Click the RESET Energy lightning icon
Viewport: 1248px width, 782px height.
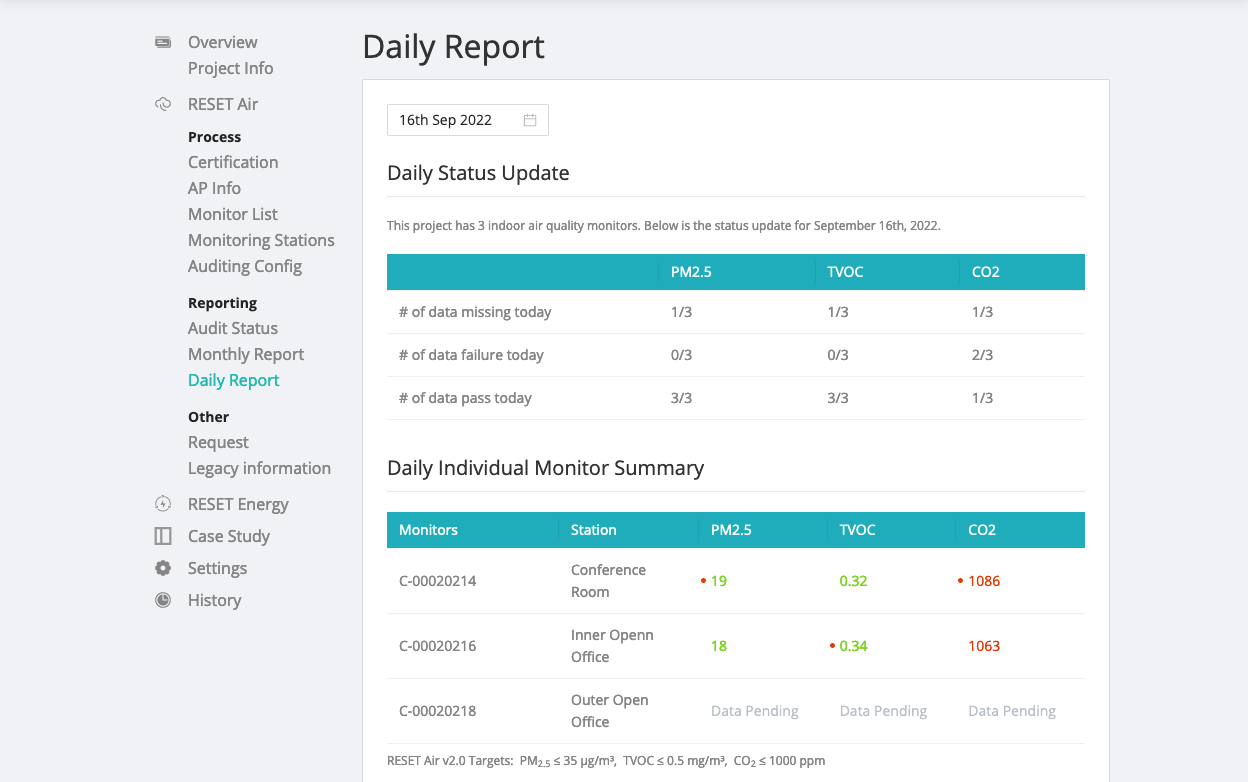click(x=162, y=504)
